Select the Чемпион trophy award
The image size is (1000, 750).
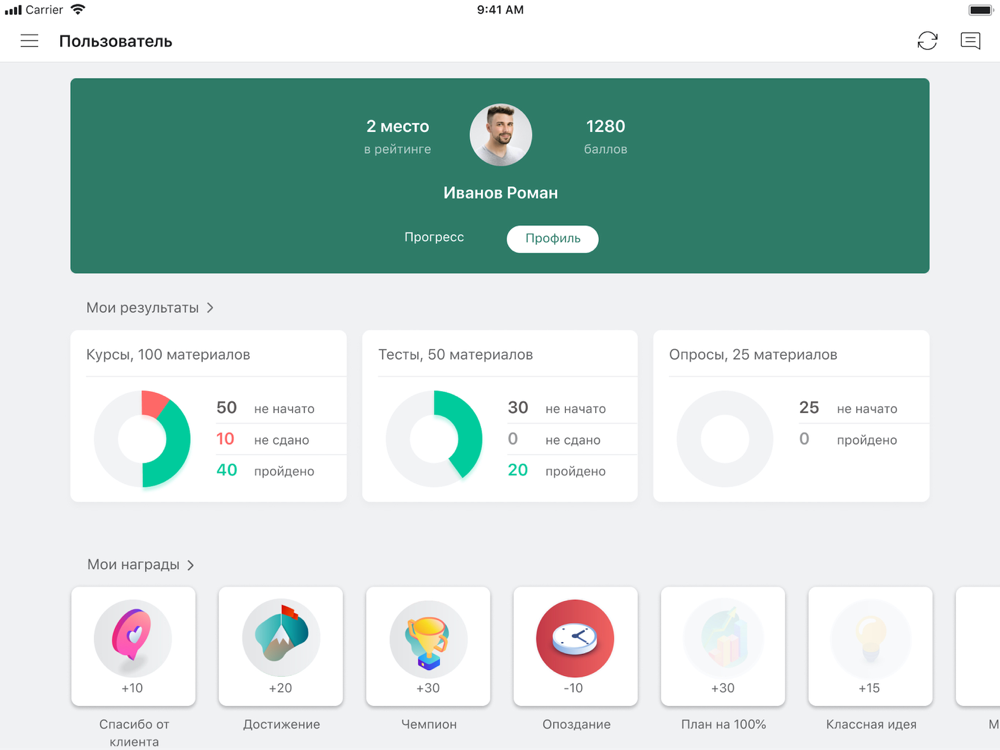coord(428,646)
